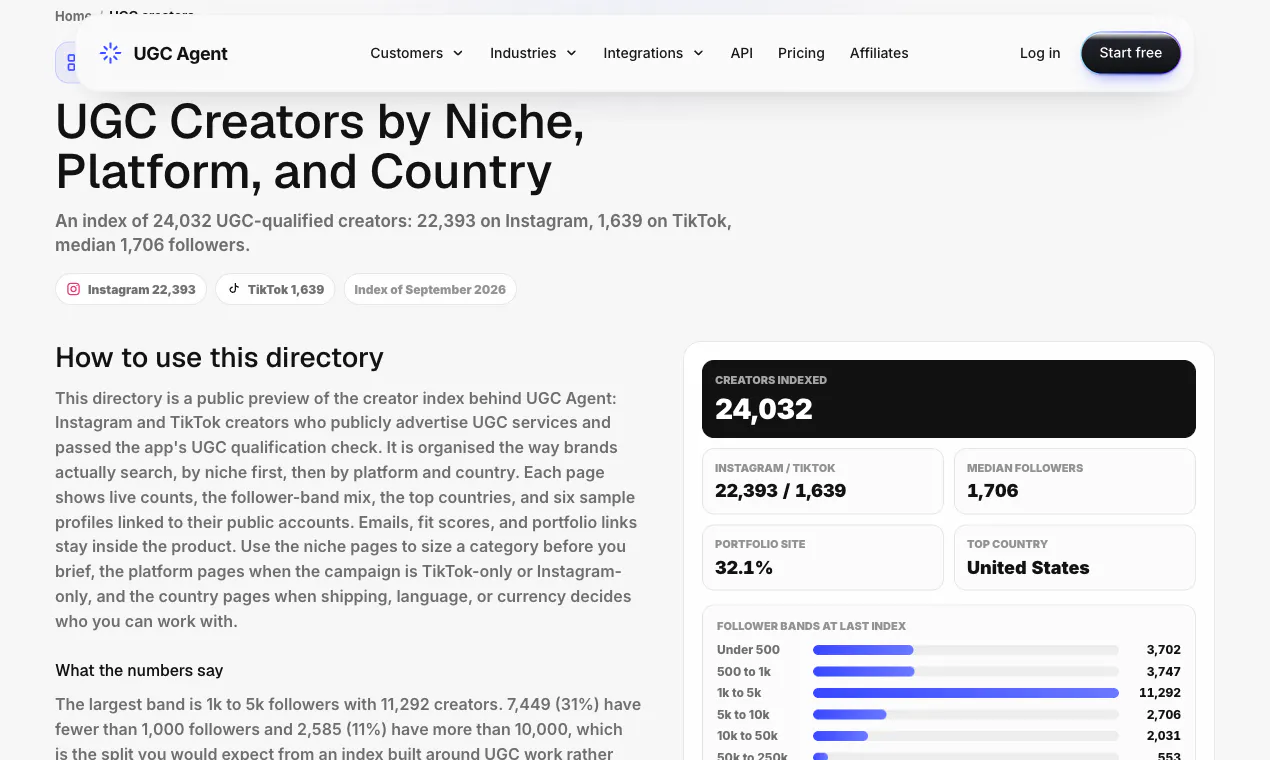Image resolution: width=1270 pixels, height=760 pixels.
Task: Click the TikTok icon in the TikTok 1,639 chip
Action: tap(234, 289)
